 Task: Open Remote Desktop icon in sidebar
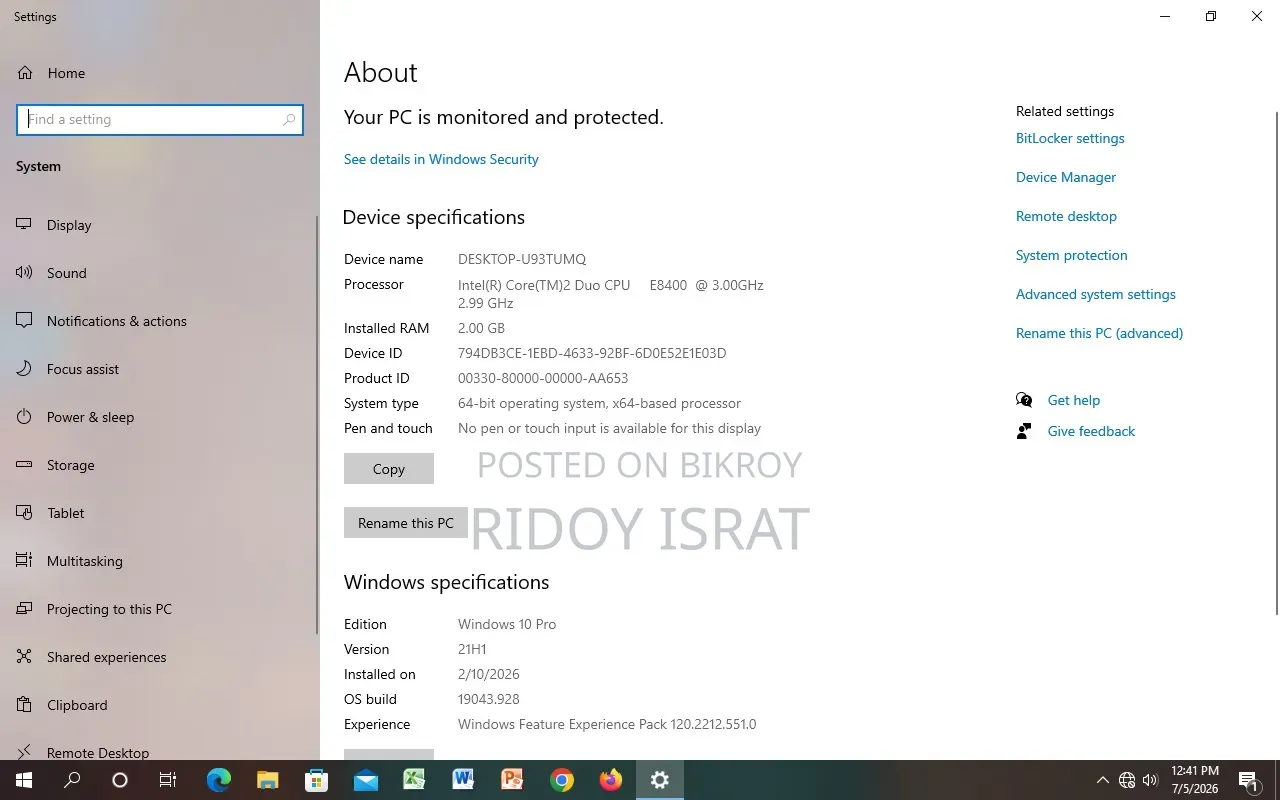click(25, 752)
